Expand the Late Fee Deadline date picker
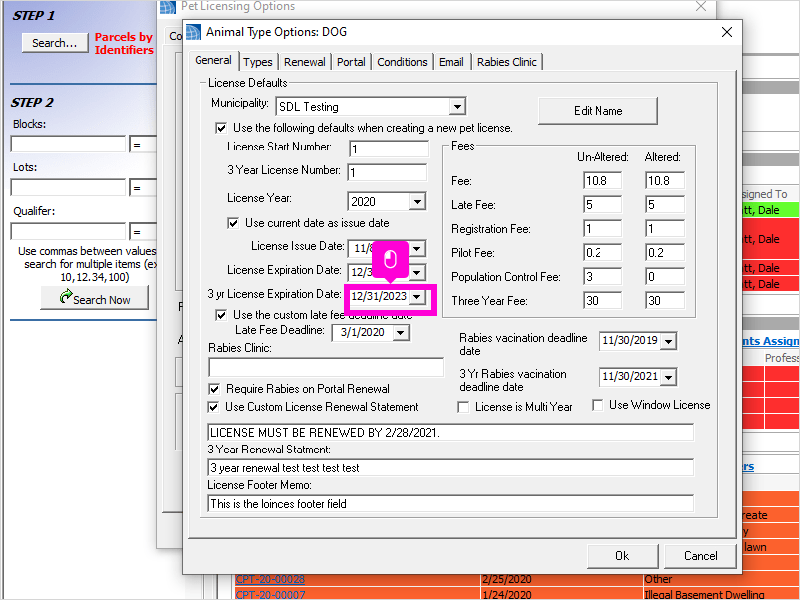 tap(401, 333)
